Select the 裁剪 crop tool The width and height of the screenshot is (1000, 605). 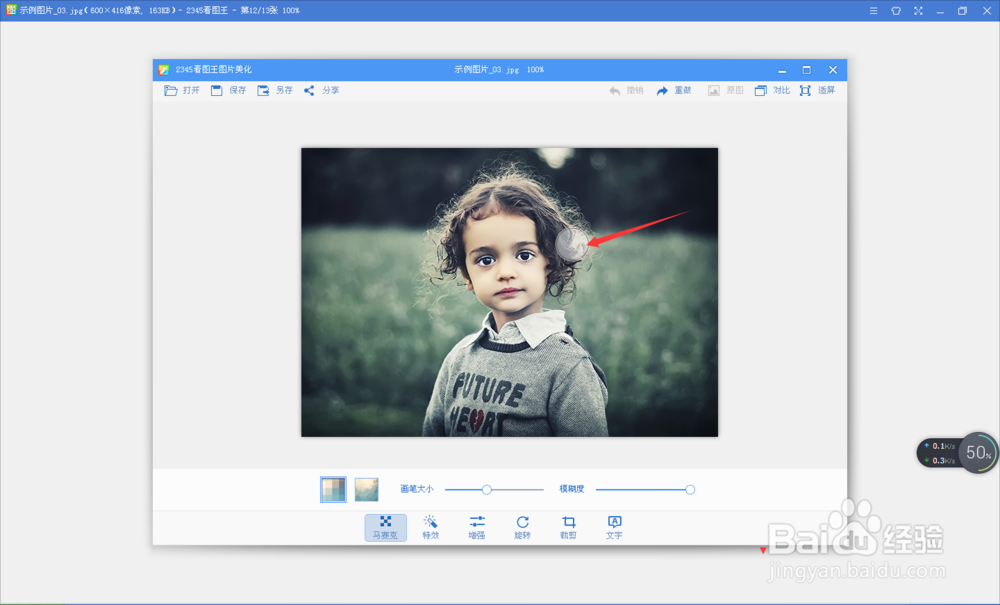pyautogui.click(x=568, y=528)
